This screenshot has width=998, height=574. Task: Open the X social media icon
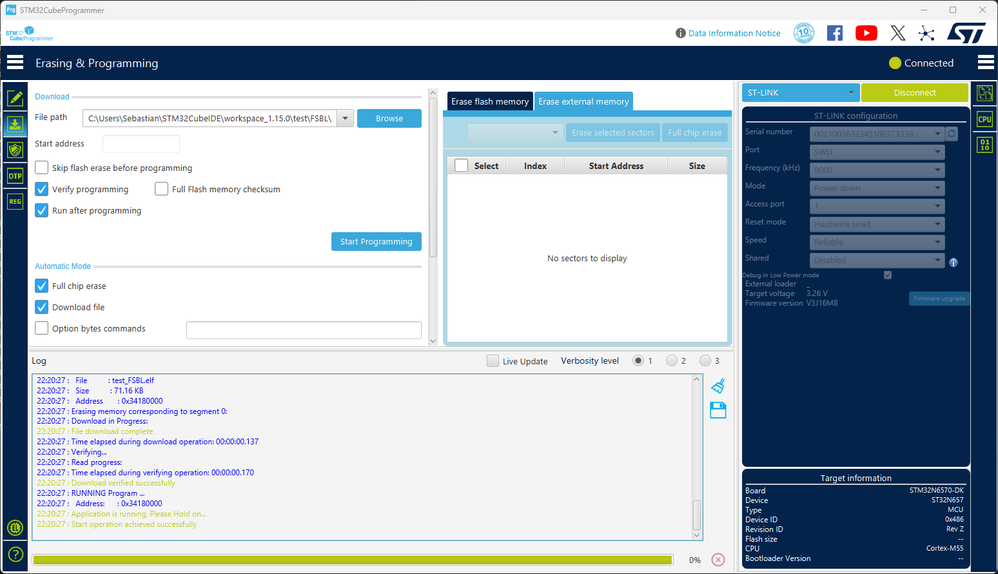coord(897,33)
